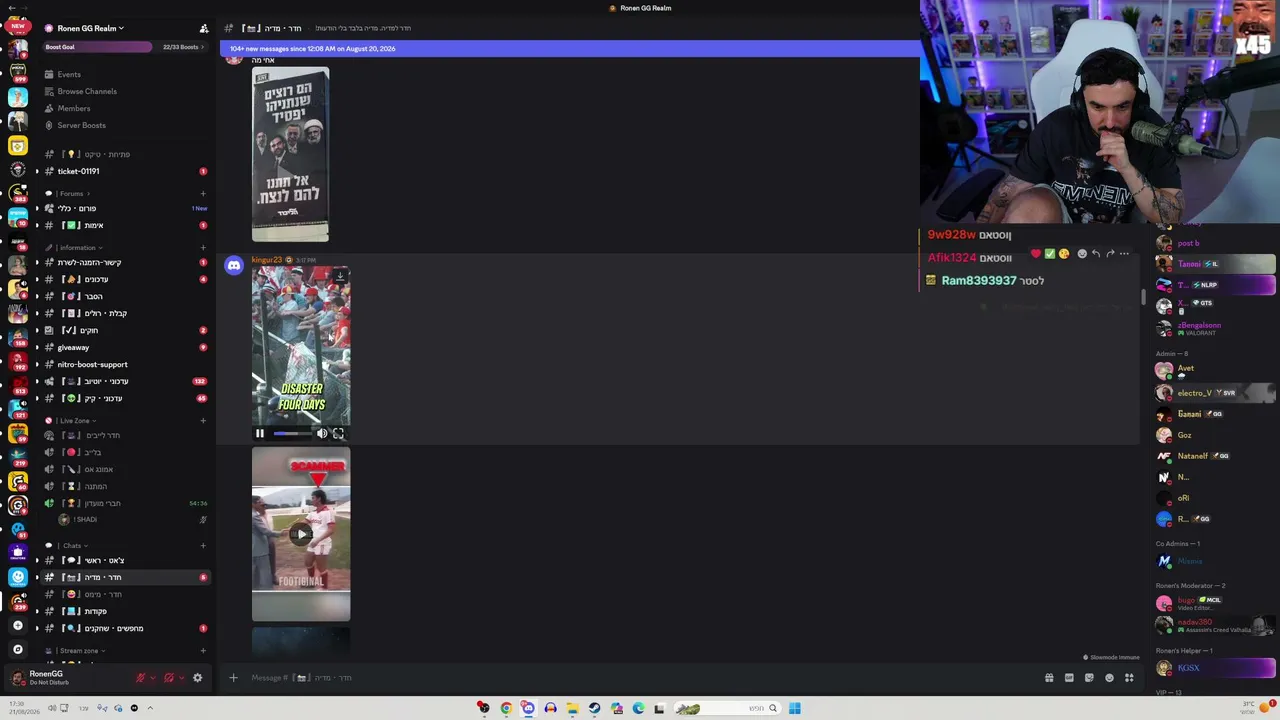Navigate back with the top-left arrow

pyautogui.click(x=11, y=8)
